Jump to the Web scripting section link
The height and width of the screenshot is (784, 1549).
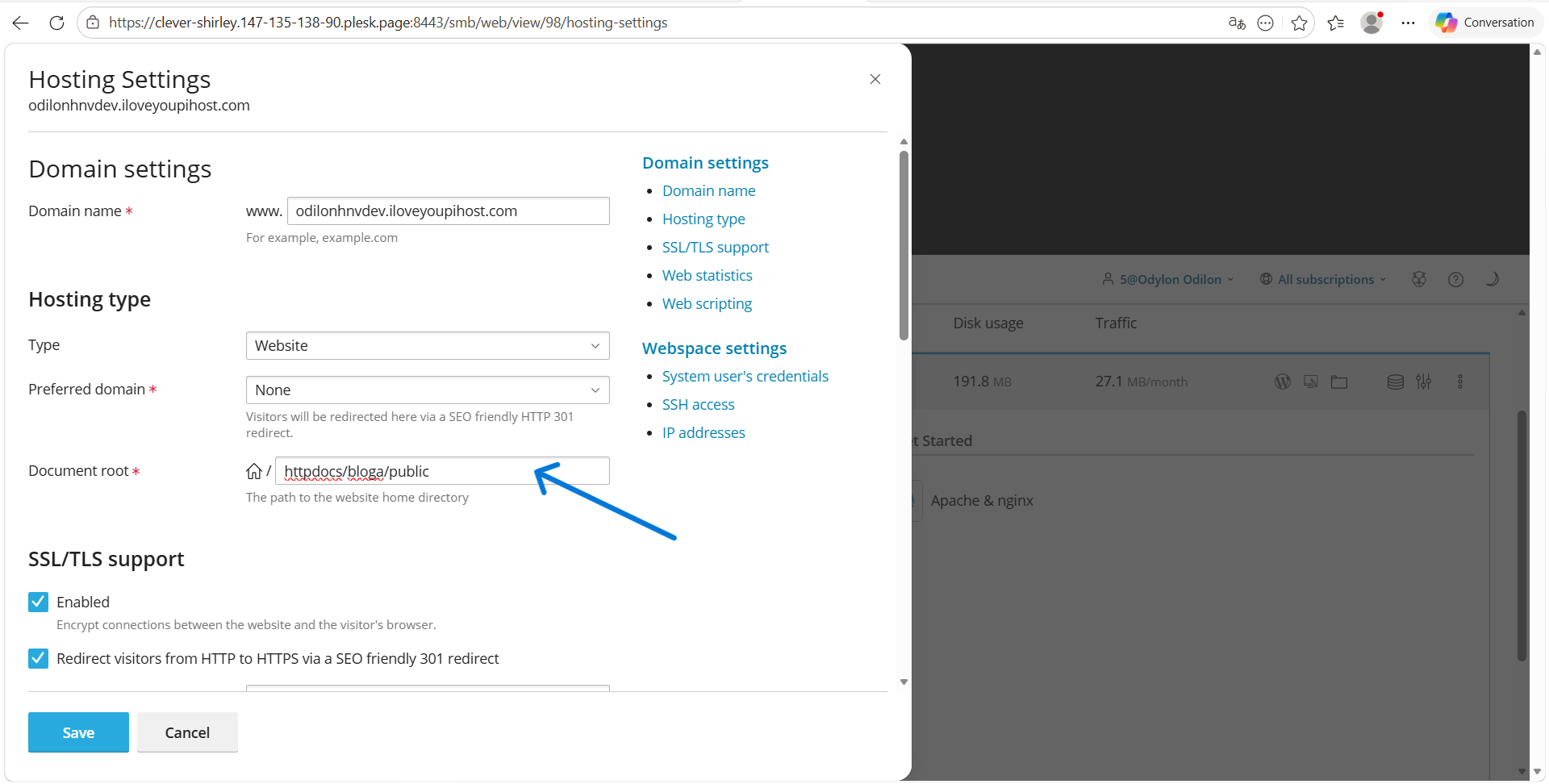pyautogui.click(x=707, y=303)
